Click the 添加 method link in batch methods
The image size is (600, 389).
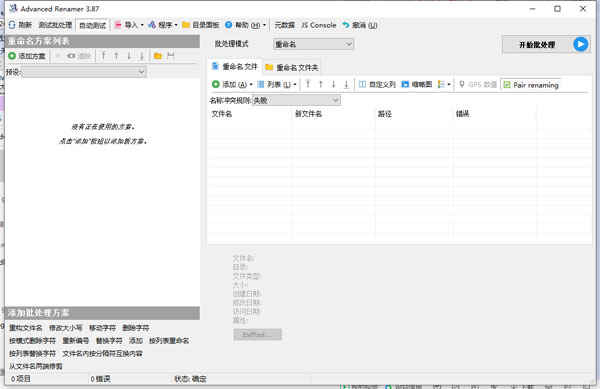point(136,340)
